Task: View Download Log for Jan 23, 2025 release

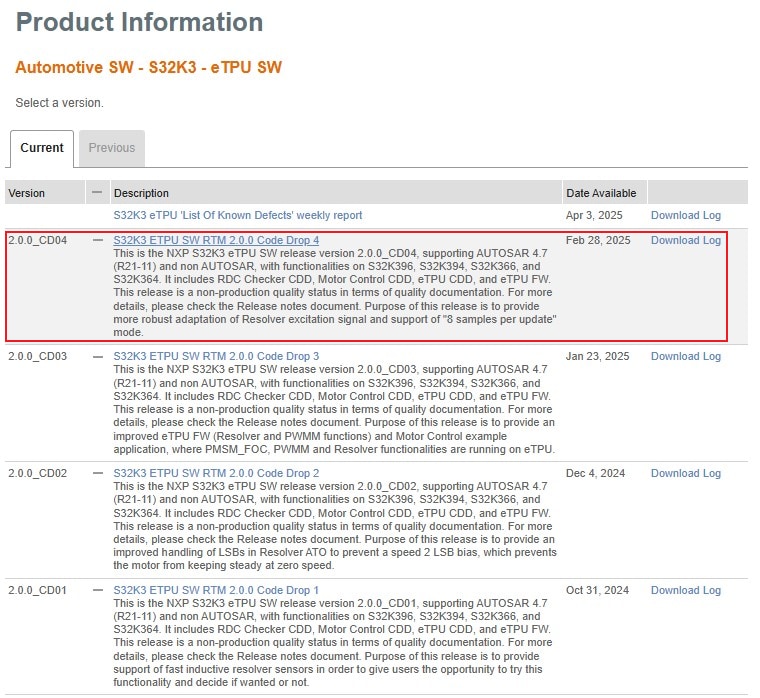Action: point(685,356)
